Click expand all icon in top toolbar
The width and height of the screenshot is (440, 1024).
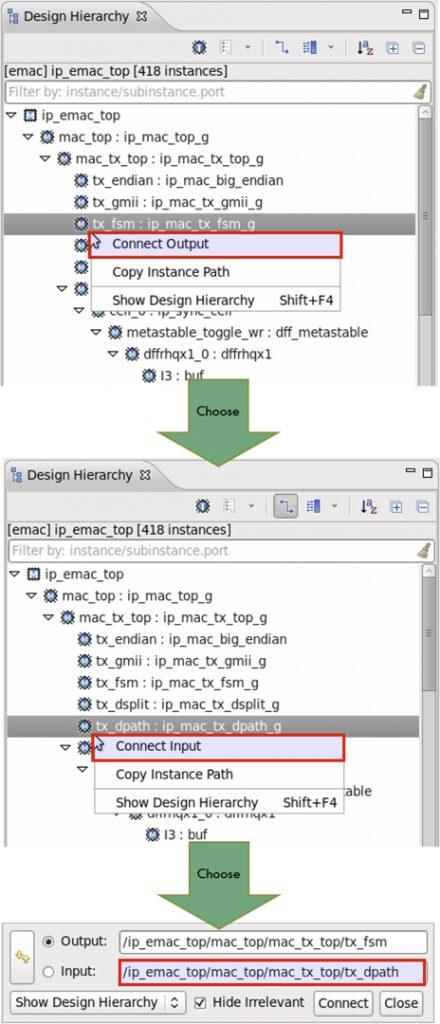tap(392, 48)
